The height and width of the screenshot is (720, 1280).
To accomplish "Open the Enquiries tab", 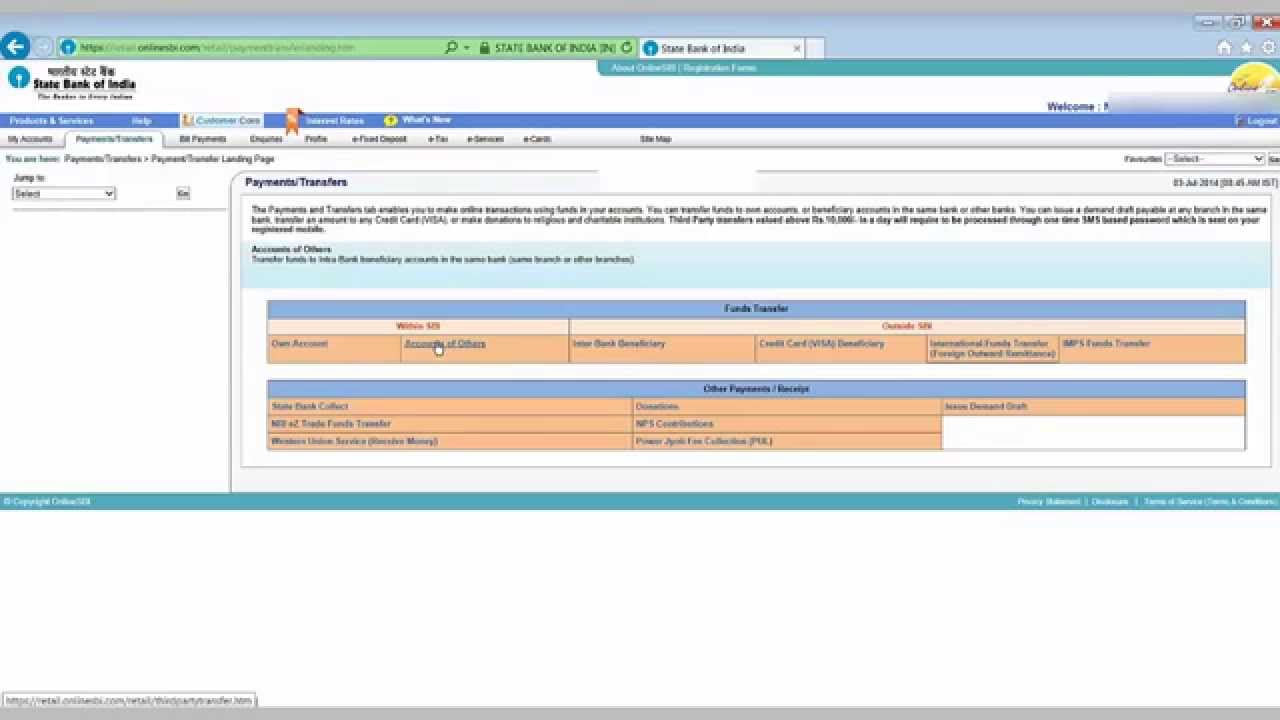I will (266, 139).
